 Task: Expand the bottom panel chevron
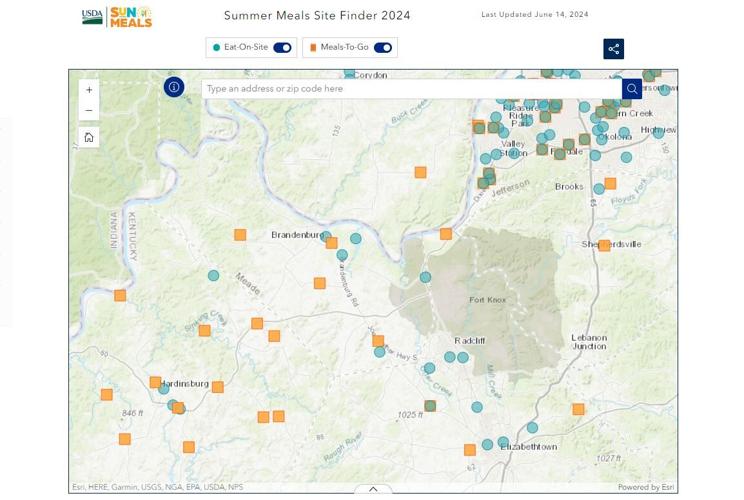click(x=373, y=489)
